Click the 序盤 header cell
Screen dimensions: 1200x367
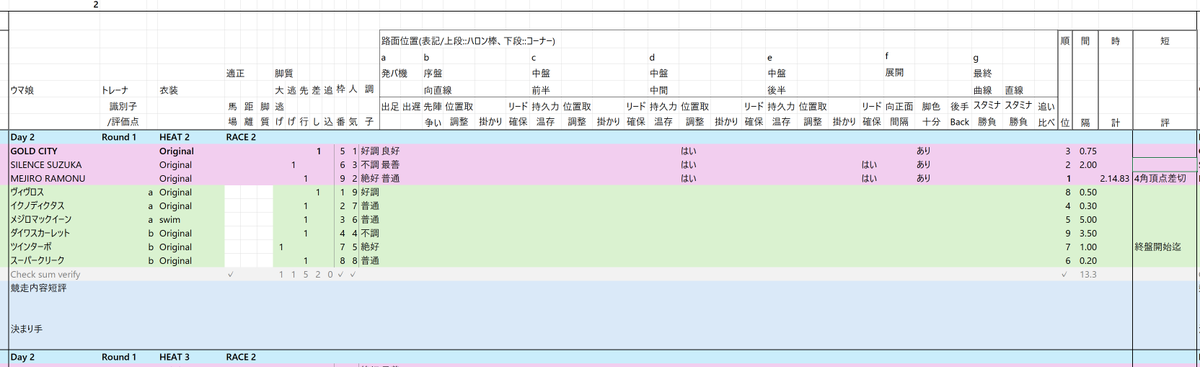[x=434, y=73]
